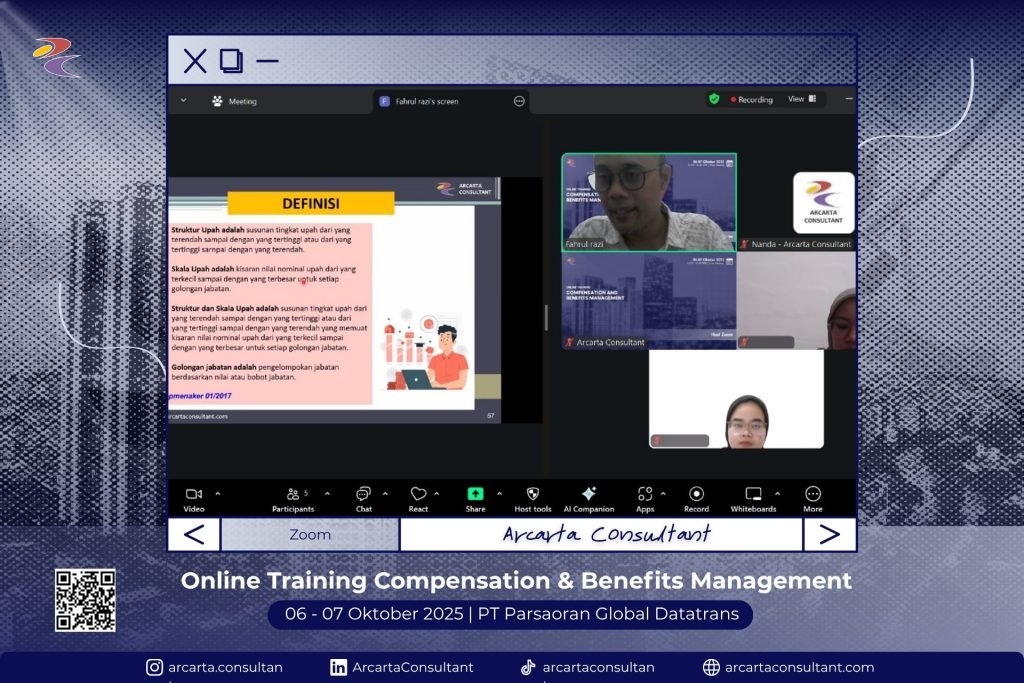Screen dimensions: 1024x683
Task: Expand the arrow next to Video
Action: click(x=218, y=493)
